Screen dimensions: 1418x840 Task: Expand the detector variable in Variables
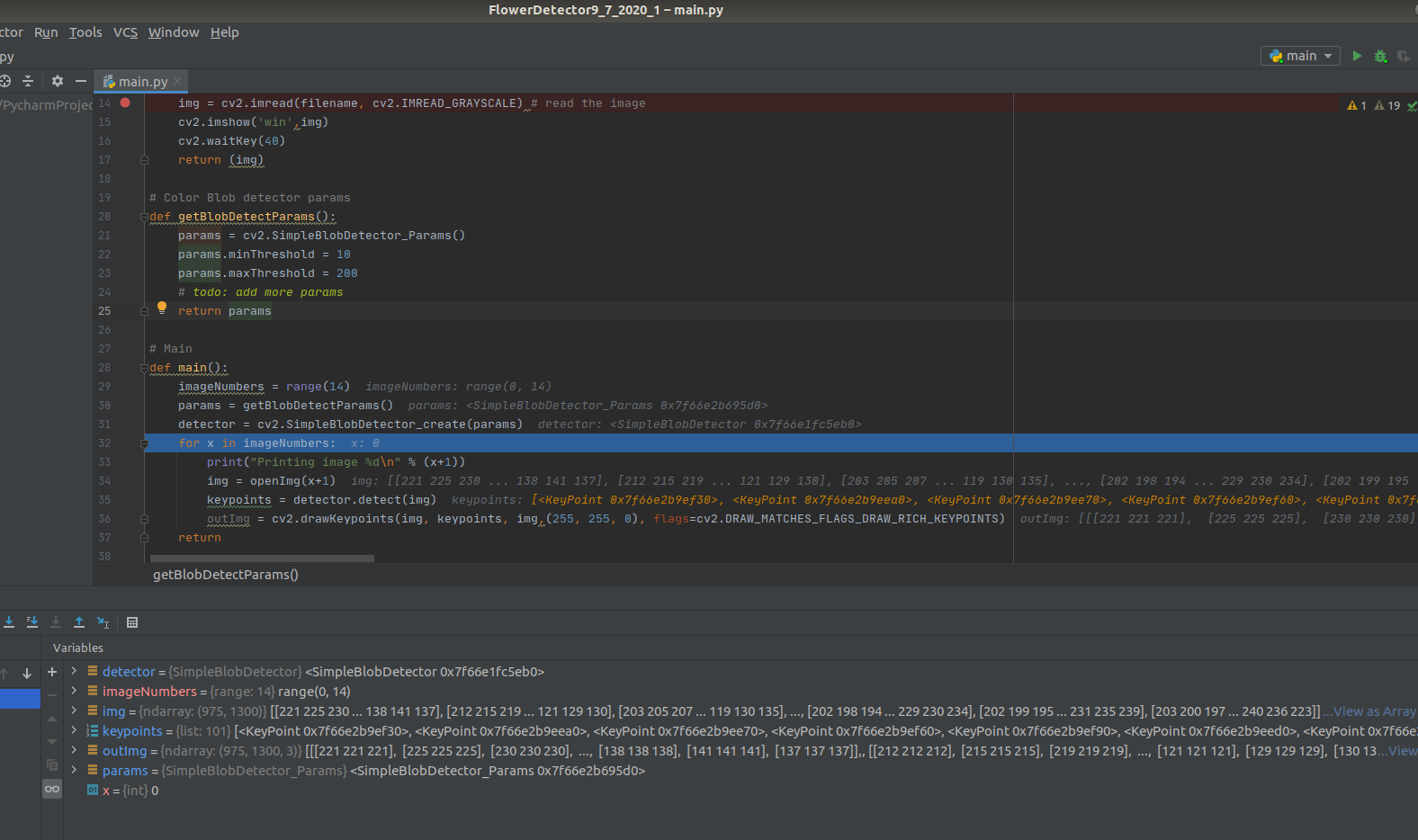75,672
